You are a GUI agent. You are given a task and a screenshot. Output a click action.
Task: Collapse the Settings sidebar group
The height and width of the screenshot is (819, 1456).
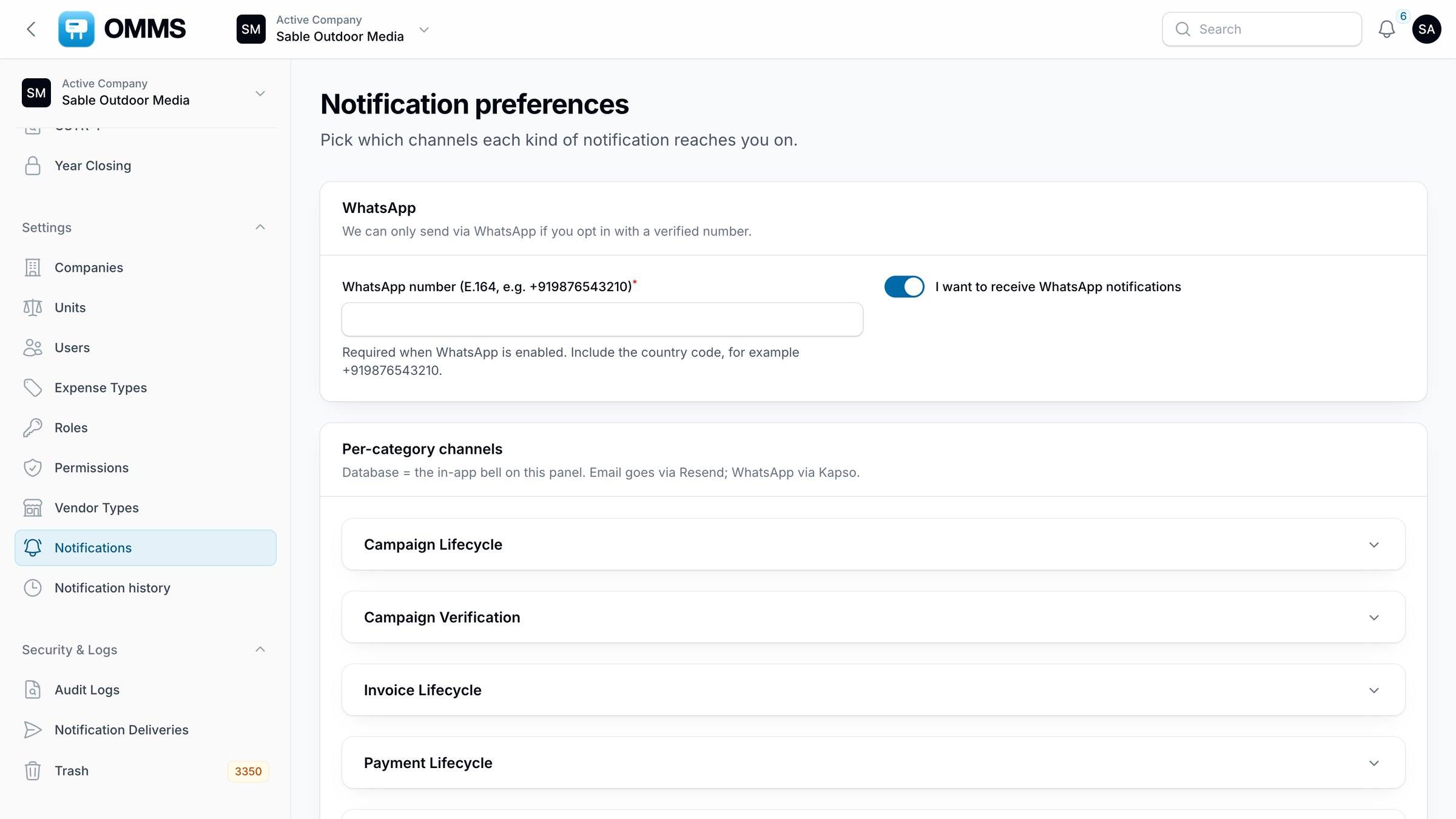pos(260,227)
